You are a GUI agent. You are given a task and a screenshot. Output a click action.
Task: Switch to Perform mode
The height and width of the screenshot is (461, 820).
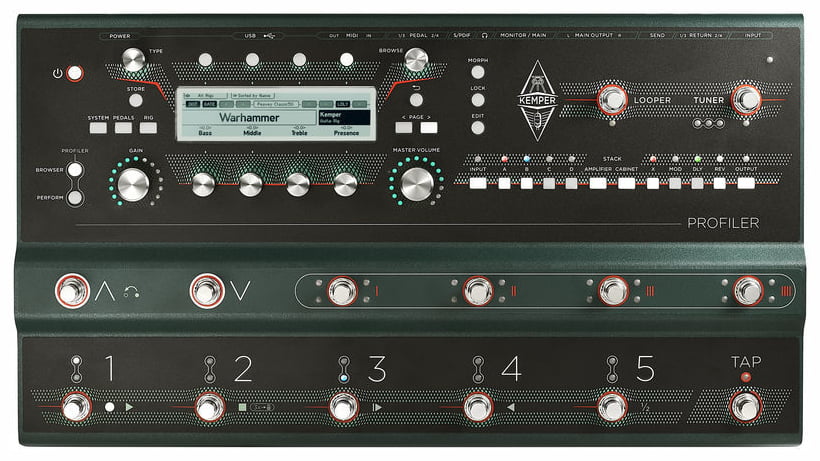[x=75, y=197]
